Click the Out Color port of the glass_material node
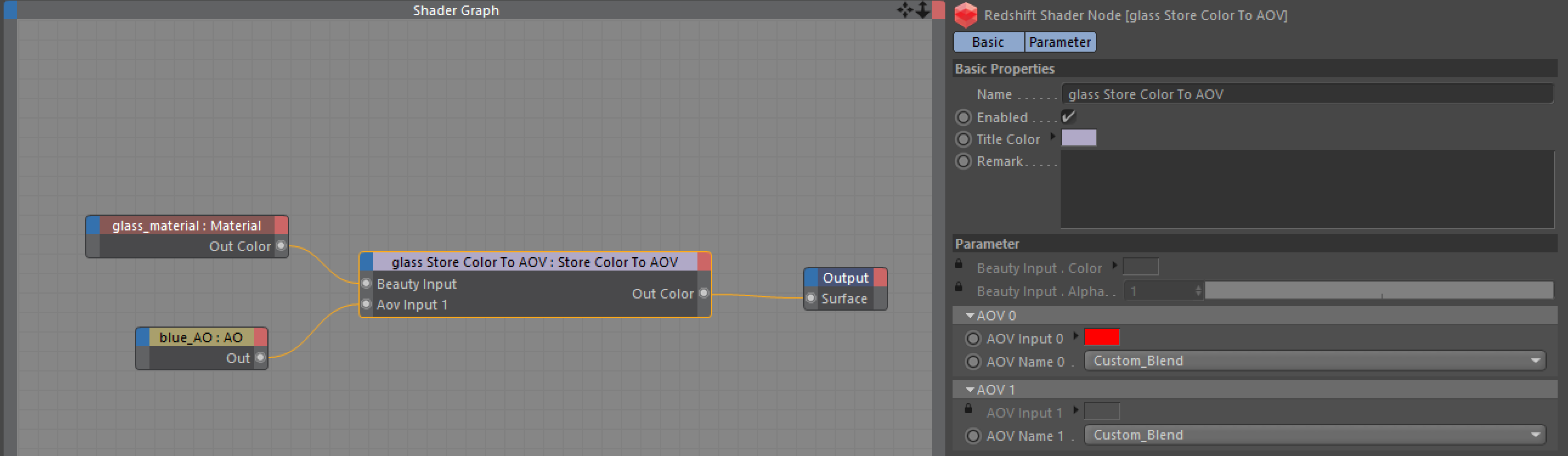The width and height of the screenshot is (1568, 456). click(x=281, y=246)
